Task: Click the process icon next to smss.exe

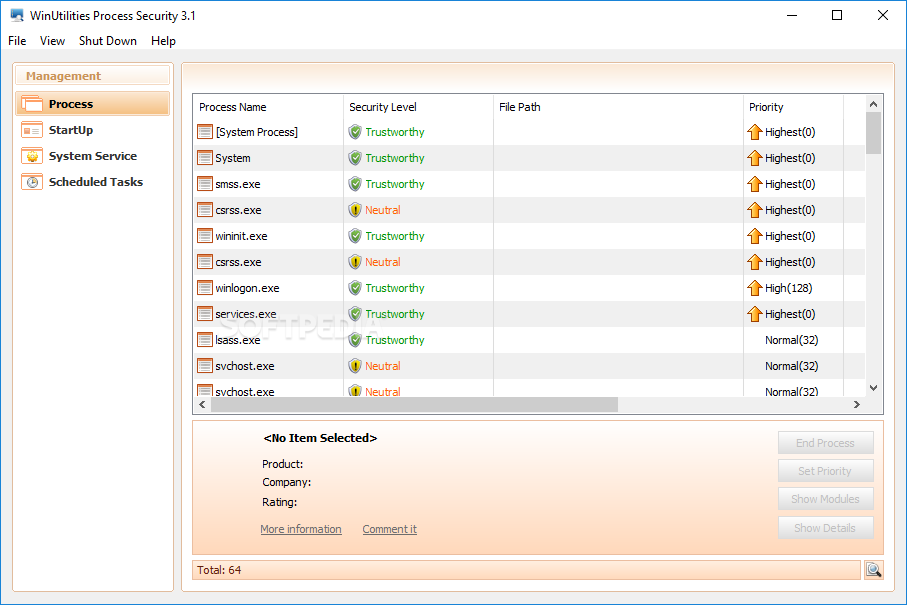Action: tap(205, 184)
